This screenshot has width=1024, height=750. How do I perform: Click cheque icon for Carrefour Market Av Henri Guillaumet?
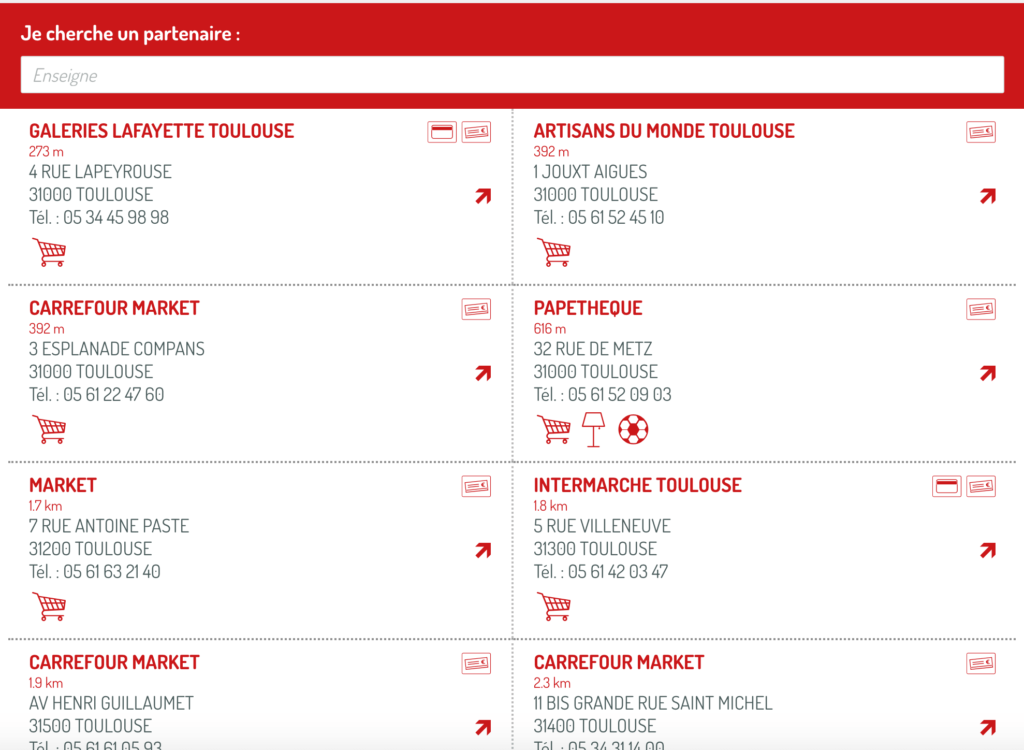point(476,663)
